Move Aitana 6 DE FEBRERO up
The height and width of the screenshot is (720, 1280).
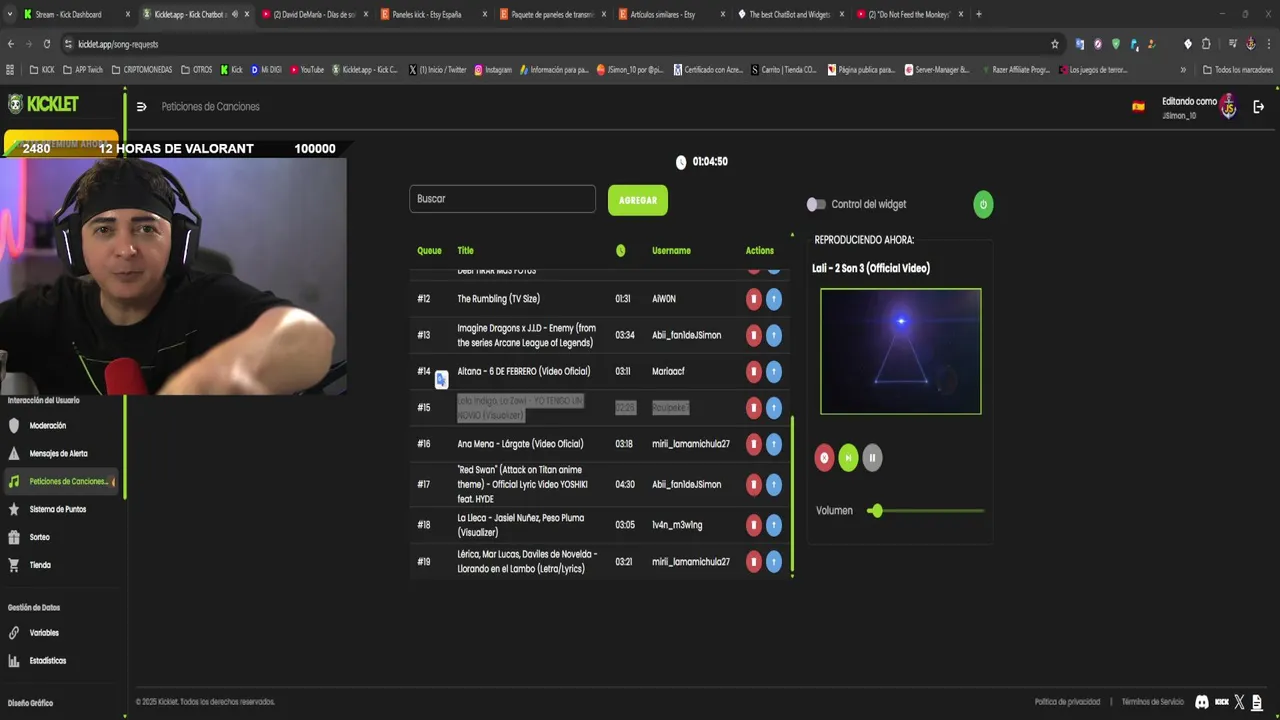click(774, 371)
